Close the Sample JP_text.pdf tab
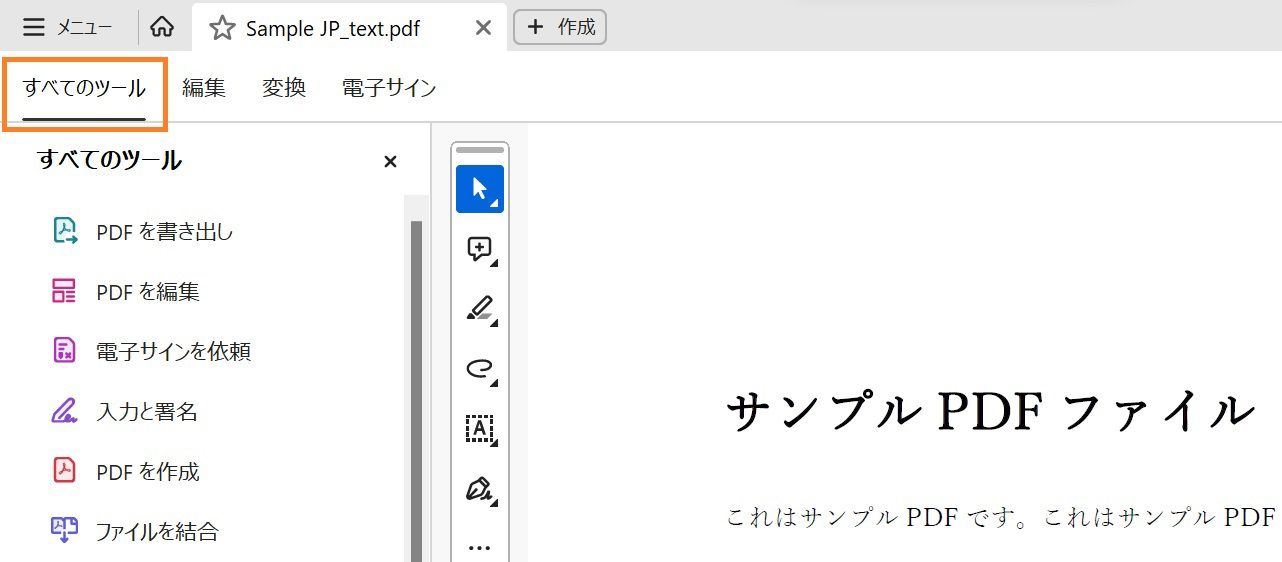The image size is (1282, 562). pos(483,28)
